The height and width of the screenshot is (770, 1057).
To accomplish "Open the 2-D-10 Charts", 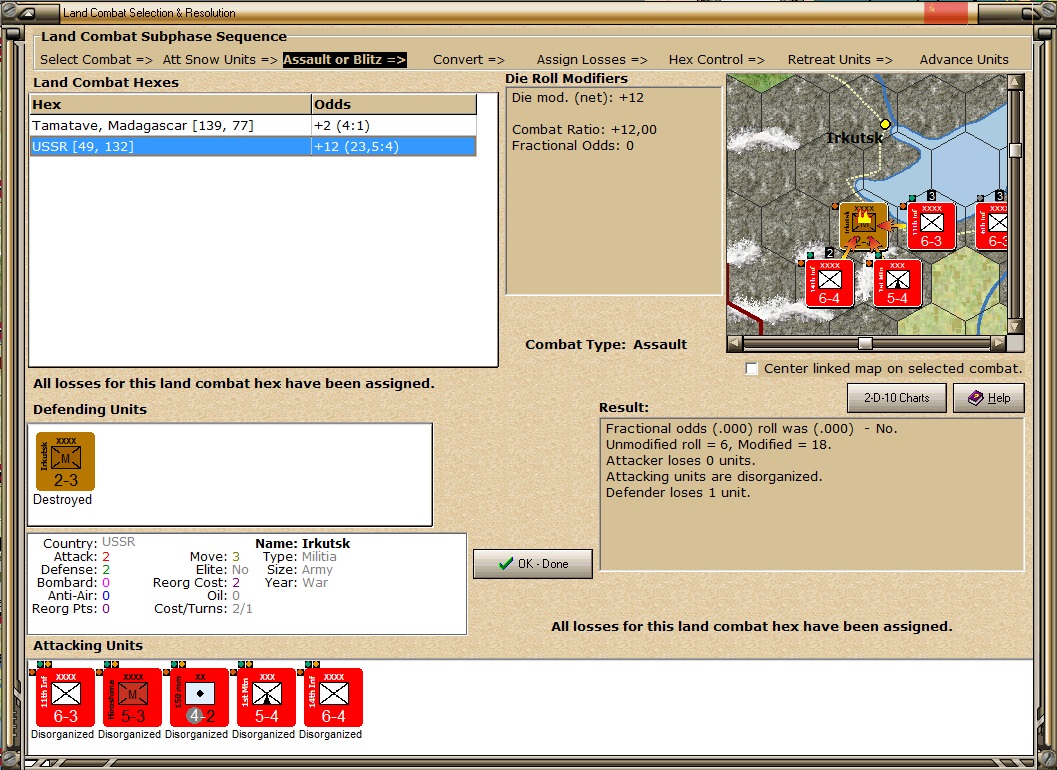I will click(897, 398).
